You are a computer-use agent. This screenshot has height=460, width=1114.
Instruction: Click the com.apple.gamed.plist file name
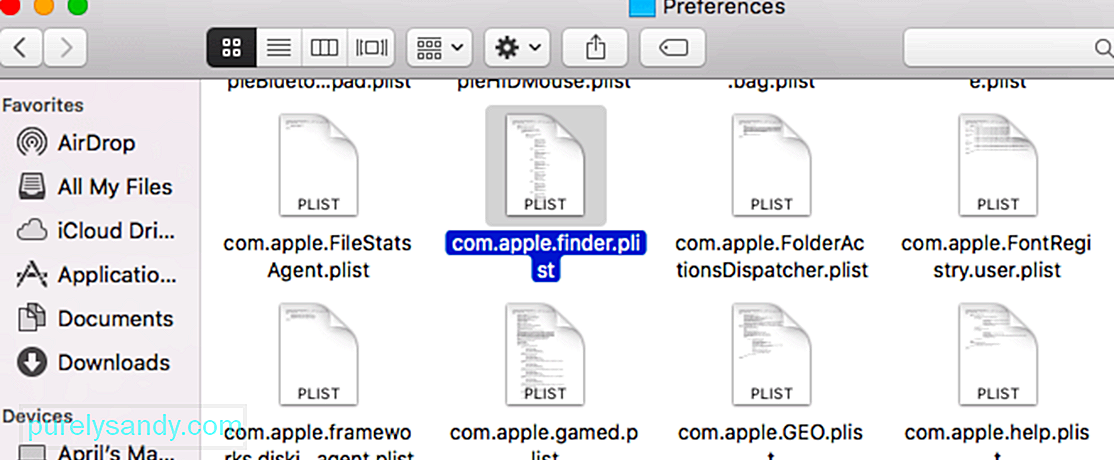(x=545, y=442)
